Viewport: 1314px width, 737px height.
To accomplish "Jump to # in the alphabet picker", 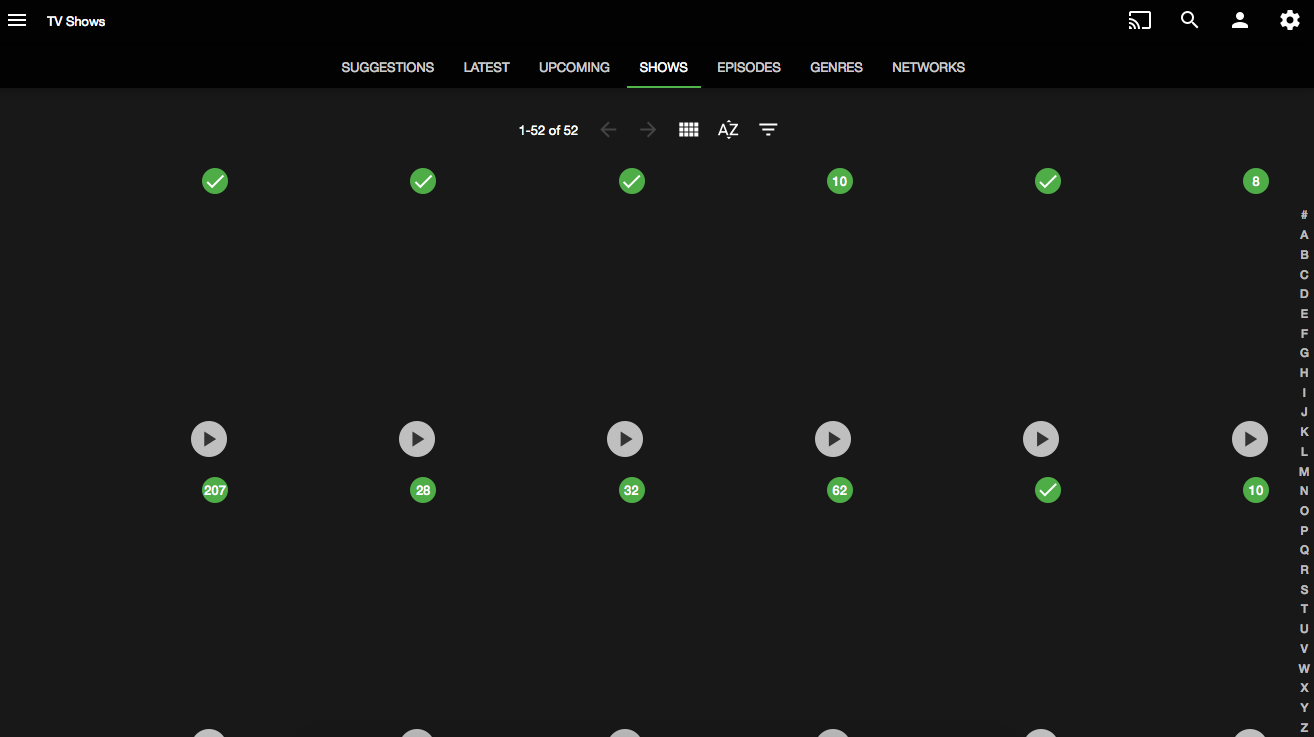I will click(1304, 215).
